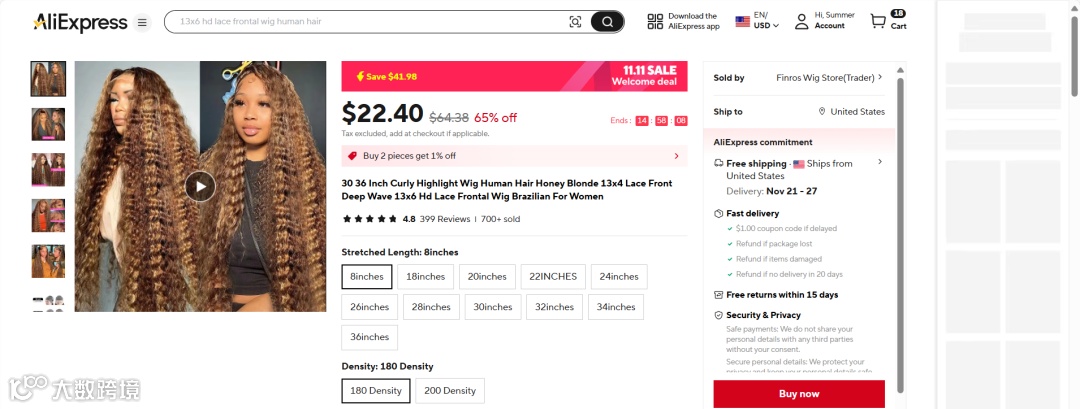Click the AliExpress logo

pyautogui.click(x=80, y=22)
